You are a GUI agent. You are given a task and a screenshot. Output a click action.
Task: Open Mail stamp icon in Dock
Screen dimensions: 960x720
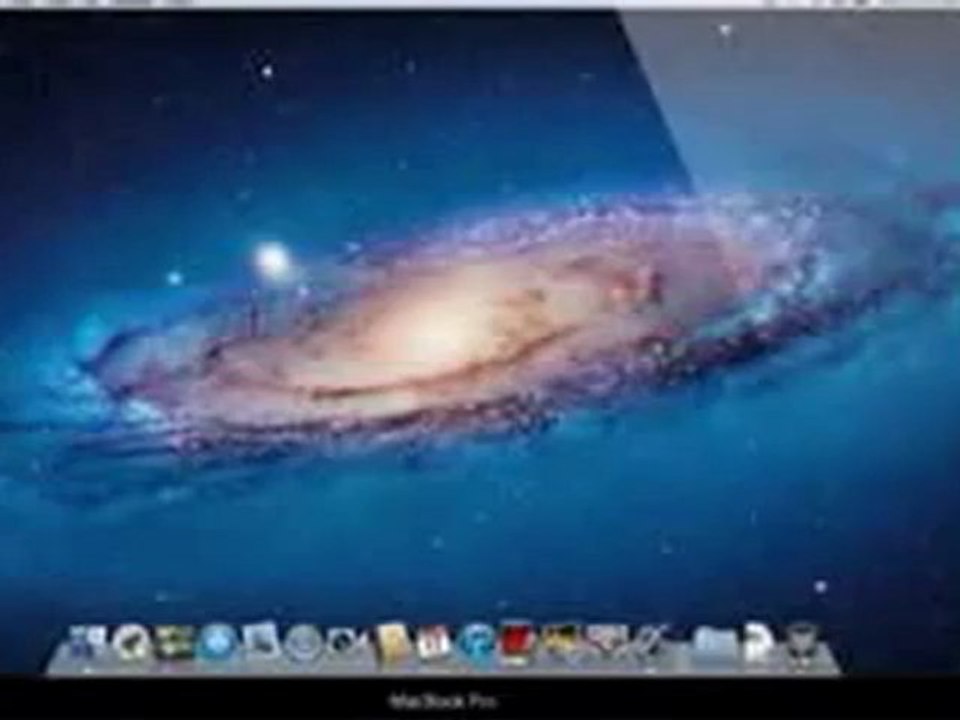point(260,642)
